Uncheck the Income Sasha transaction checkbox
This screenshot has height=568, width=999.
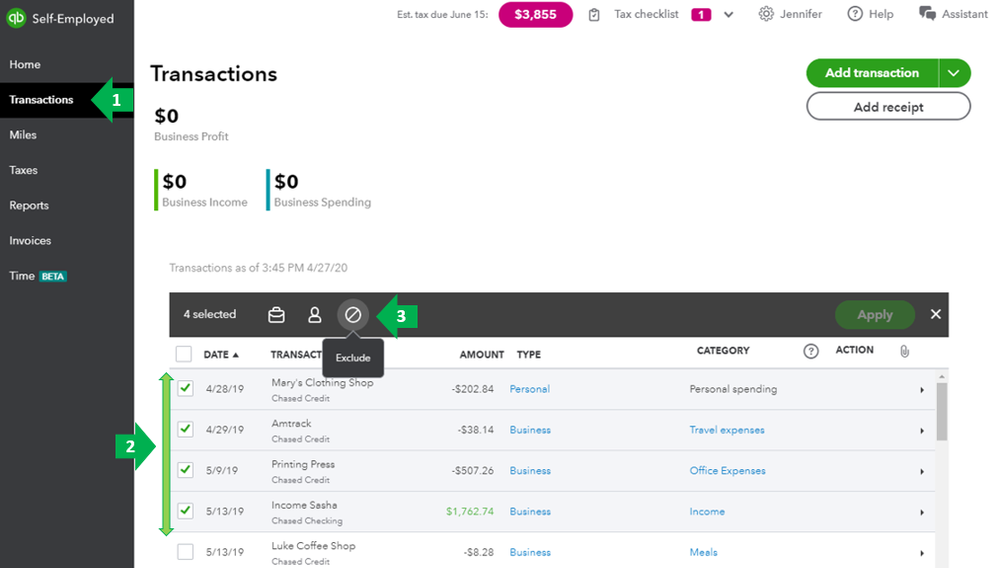(185, 511)
